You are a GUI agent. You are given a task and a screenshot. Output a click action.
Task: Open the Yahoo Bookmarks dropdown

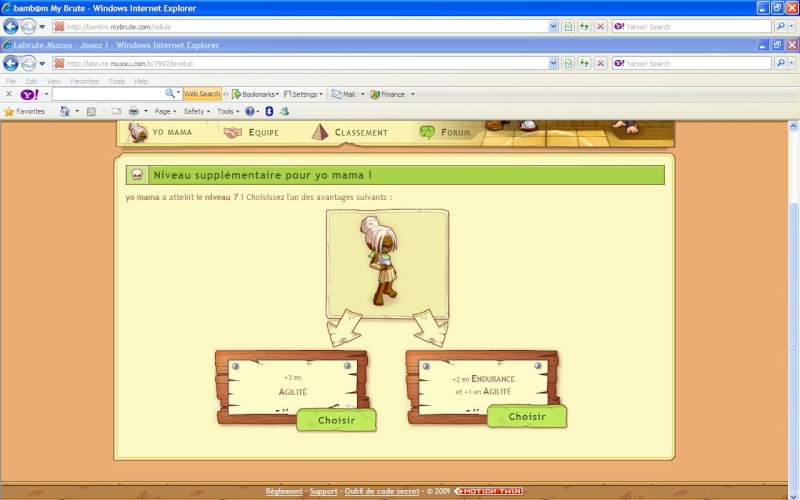point(255,94)
